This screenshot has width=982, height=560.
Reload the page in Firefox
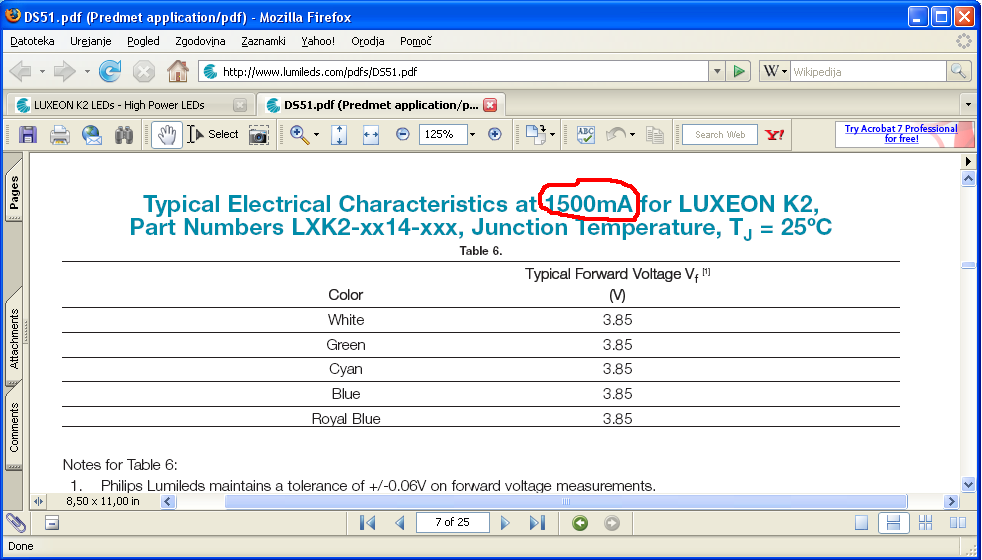pos(110,71)
